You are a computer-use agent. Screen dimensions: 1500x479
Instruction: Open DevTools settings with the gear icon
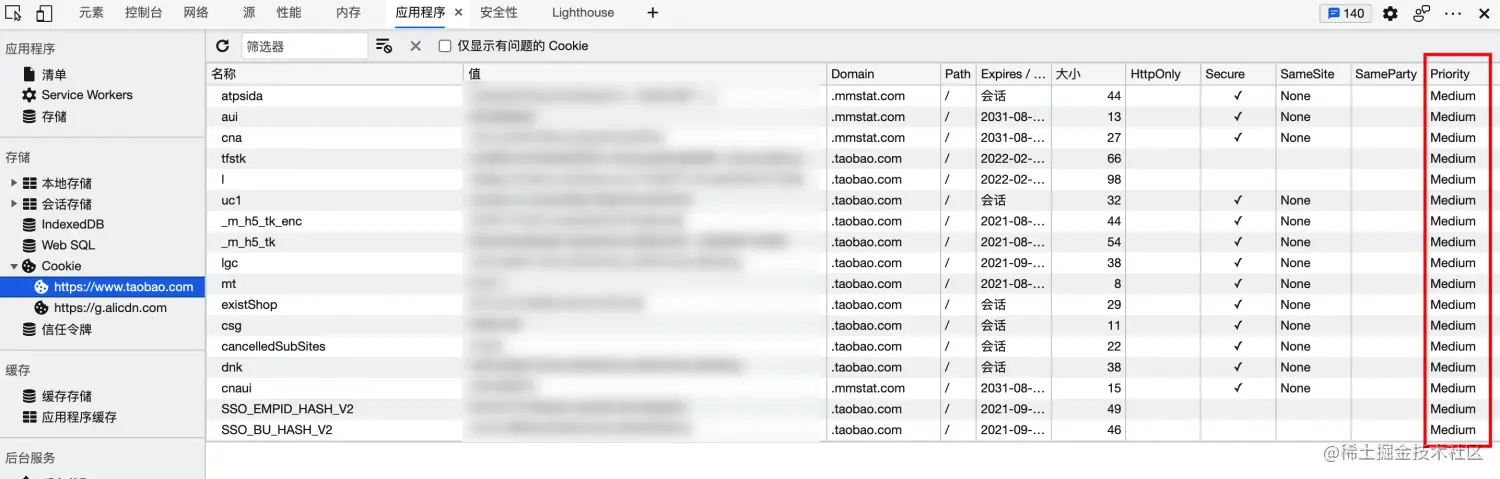tap(1390, 13)
